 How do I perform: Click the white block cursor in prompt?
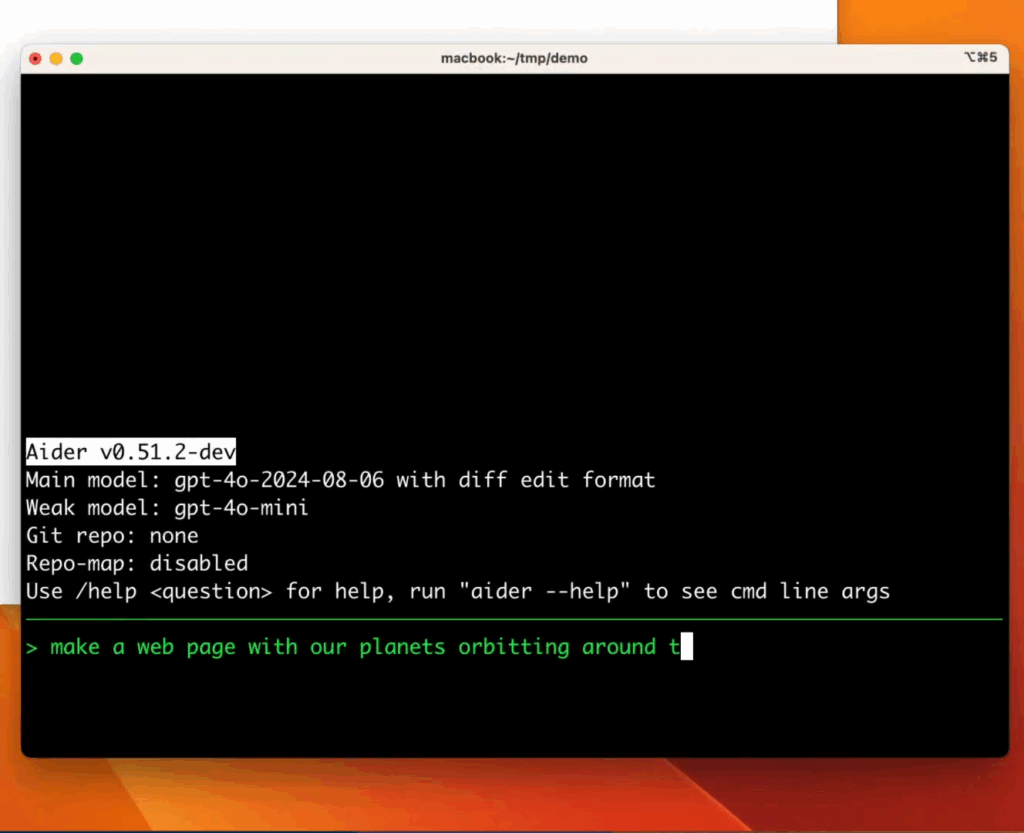click(x=687, y=646)
